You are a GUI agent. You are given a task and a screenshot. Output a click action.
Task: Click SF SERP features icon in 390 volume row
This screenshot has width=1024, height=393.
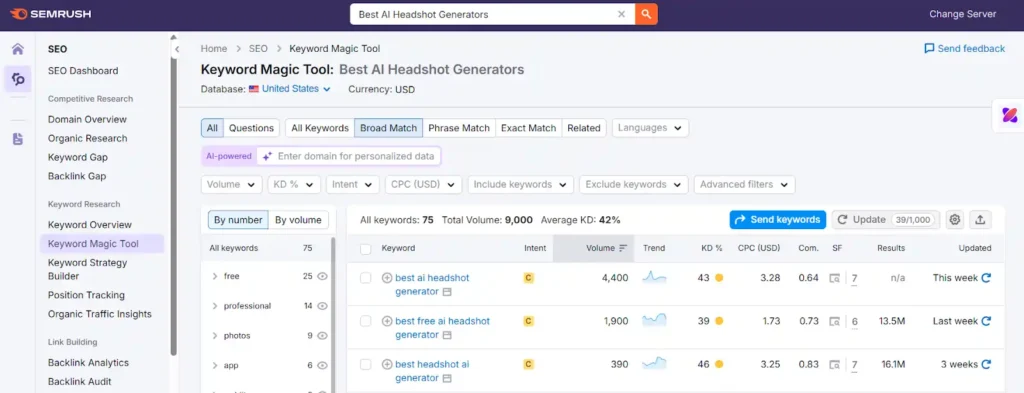[x=835, y=364]
